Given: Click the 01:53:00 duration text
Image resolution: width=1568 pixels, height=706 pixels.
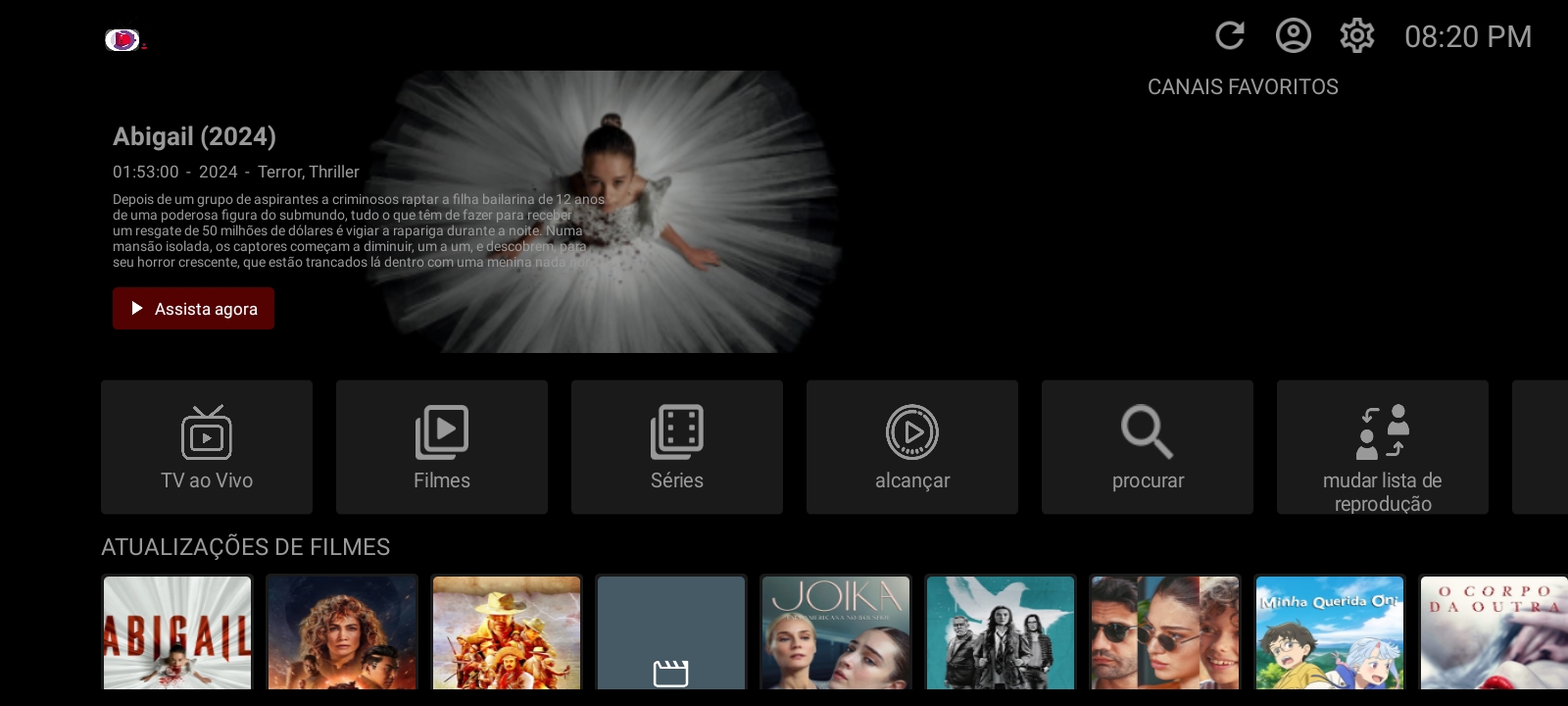Looking at the screenshot, I should pos(146,172).
